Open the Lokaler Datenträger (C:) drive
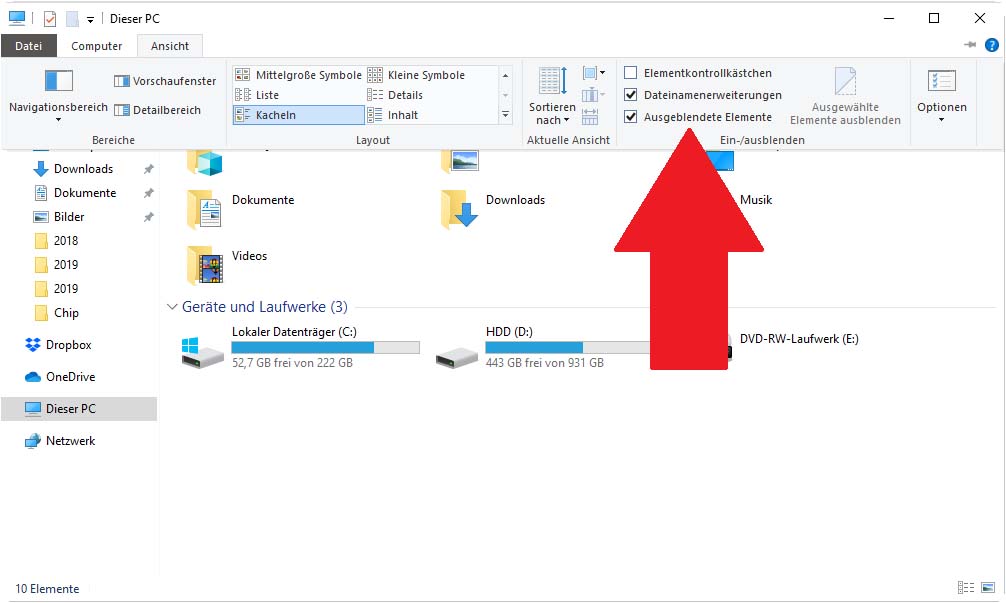The height and width of the screenshot is (603, 1006). click(x=204, y=350)
